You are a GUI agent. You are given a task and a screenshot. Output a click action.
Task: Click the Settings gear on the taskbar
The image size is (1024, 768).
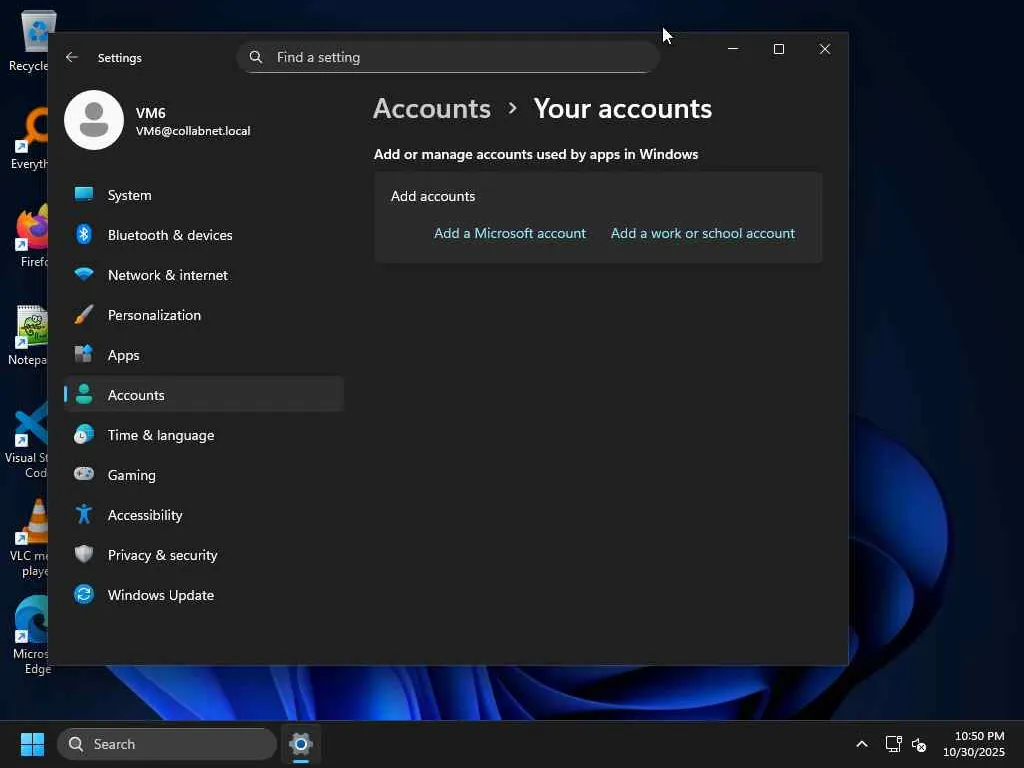(x=301, y=744)
